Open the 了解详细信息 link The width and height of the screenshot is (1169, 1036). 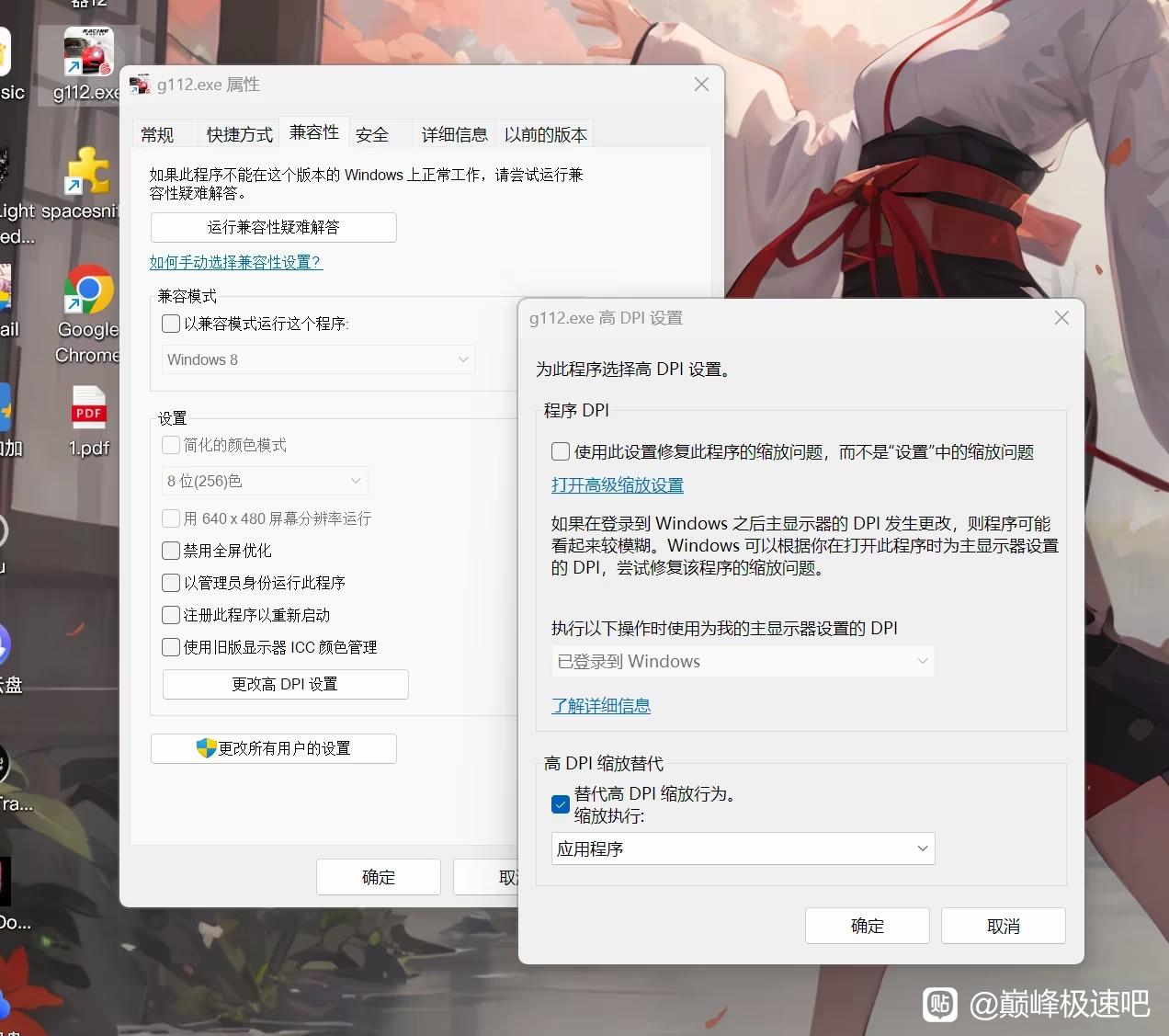click(601, 705)
